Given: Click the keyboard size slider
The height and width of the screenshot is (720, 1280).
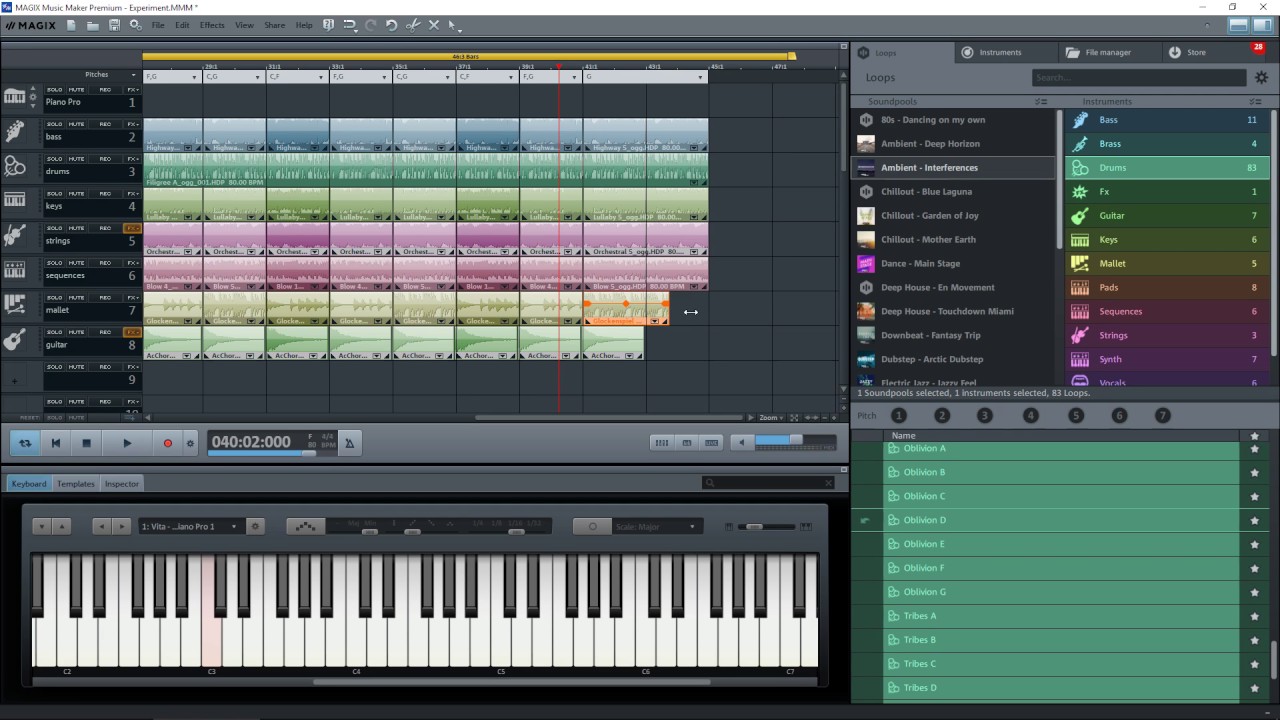Looking at the screenshot, I should 767,526.
